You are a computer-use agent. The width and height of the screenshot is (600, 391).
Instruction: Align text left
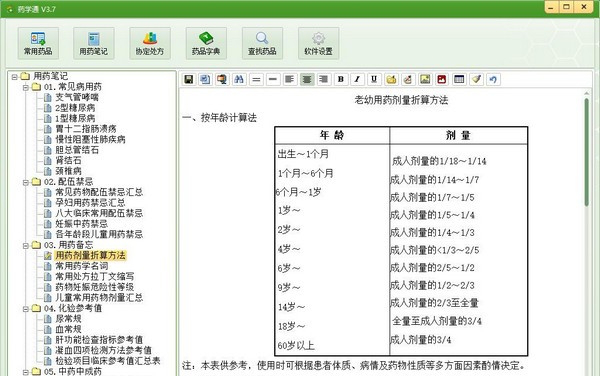(x=290, y=79)
